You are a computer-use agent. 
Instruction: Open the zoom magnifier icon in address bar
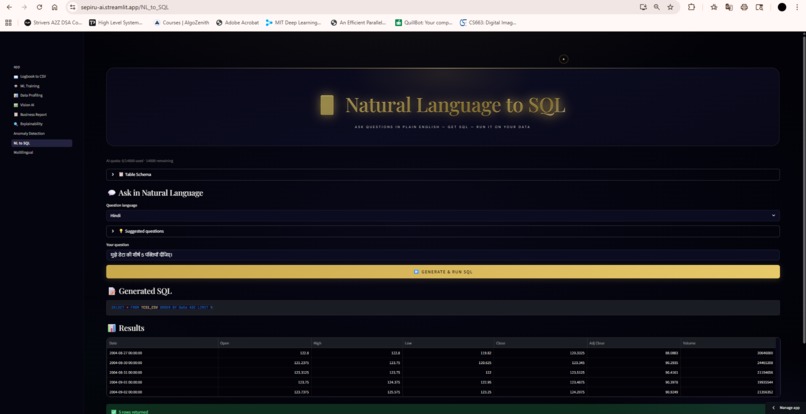click(656, 7)
